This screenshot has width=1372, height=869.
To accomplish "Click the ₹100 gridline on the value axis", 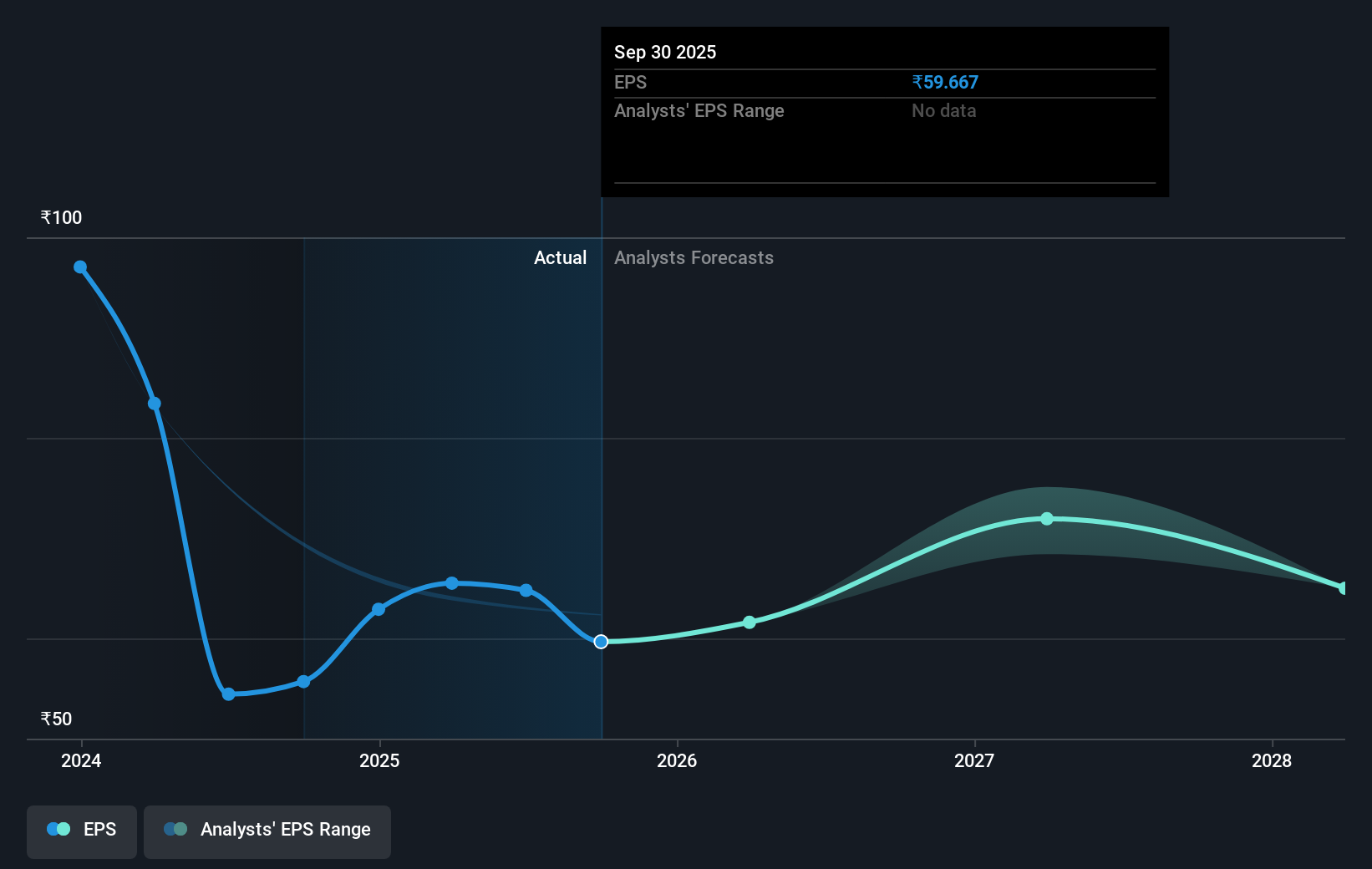I will point(60,217).
